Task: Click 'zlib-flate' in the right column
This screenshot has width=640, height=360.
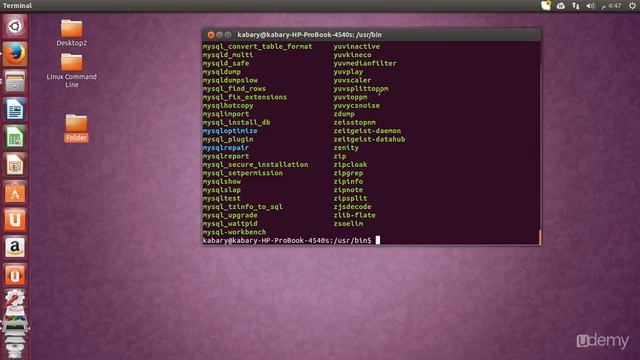Action: [x=354, y=215]
